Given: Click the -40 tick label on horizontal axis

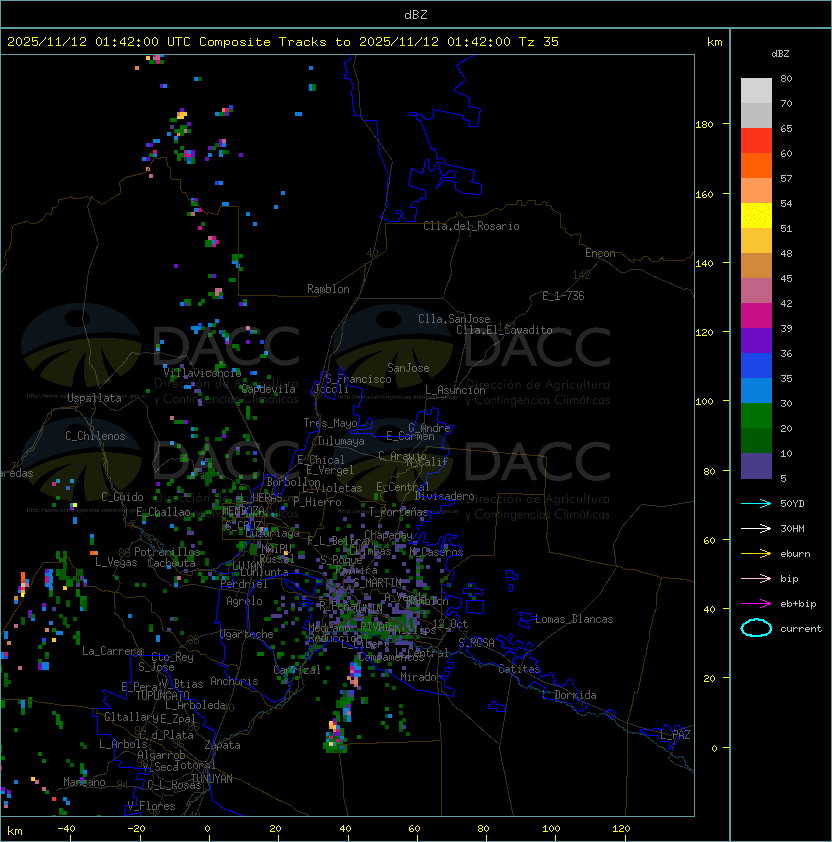Looking at the screenshot, I should click(x=66, y=829).
